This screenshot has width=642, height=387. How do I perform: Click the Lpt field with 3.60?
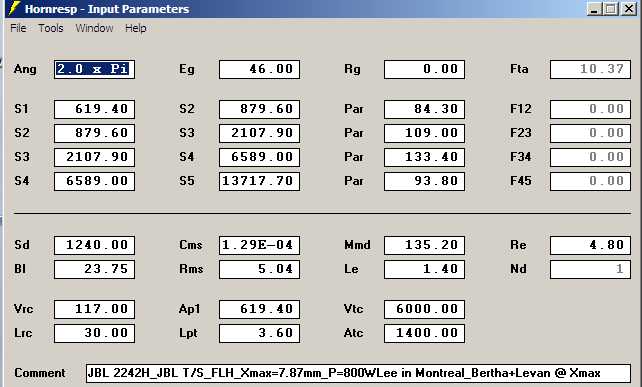click(259, 333)
